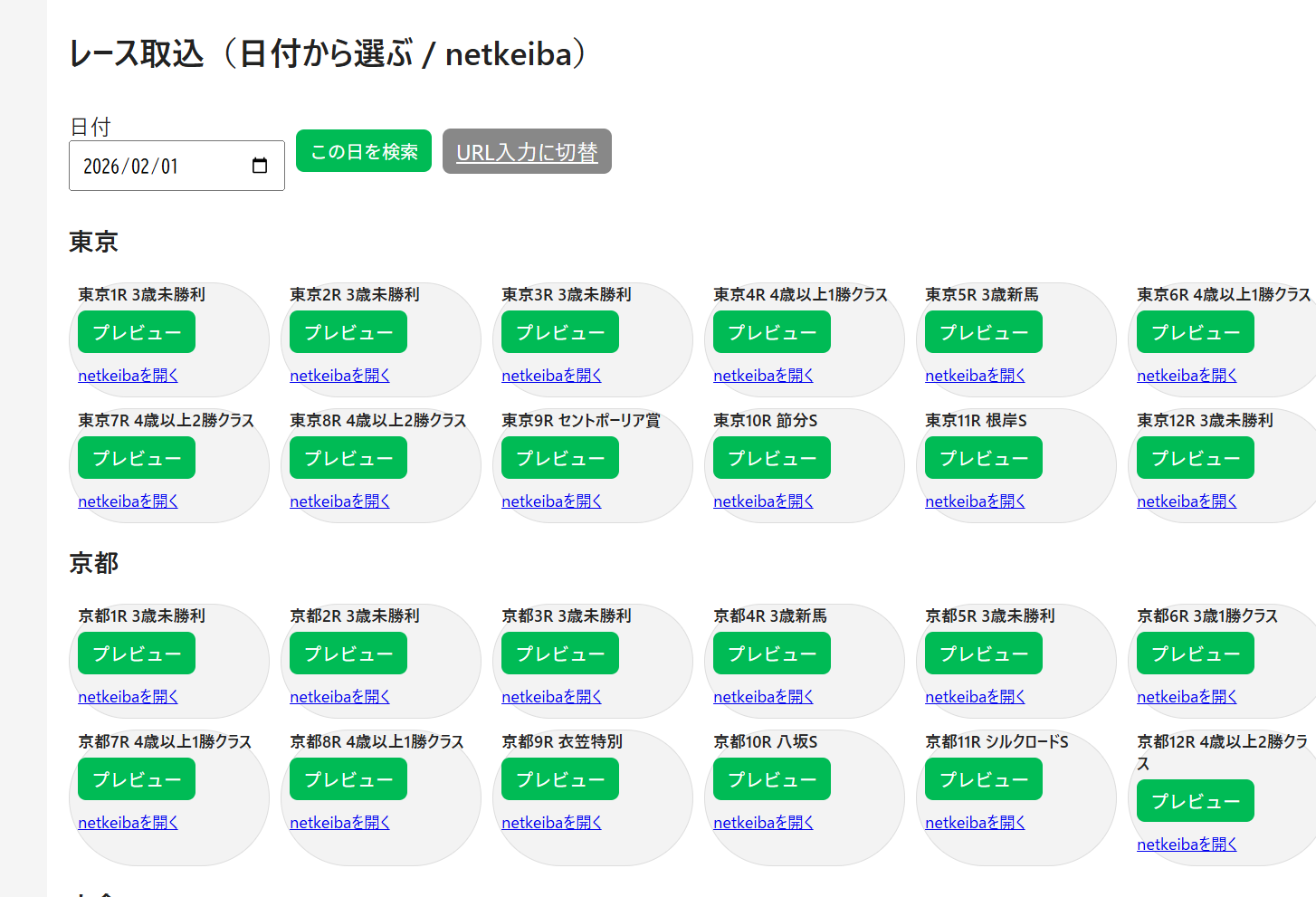Open netkeiba link for 京都1R
The height and width of the screenshot is (897, 1316).
128,697
